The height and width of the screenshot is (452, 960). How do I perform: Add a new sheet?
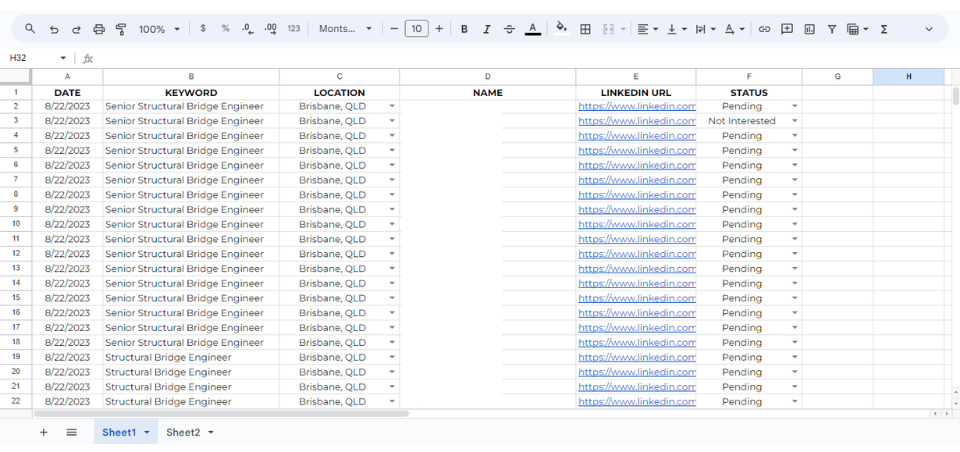click(x=43, y=432)
